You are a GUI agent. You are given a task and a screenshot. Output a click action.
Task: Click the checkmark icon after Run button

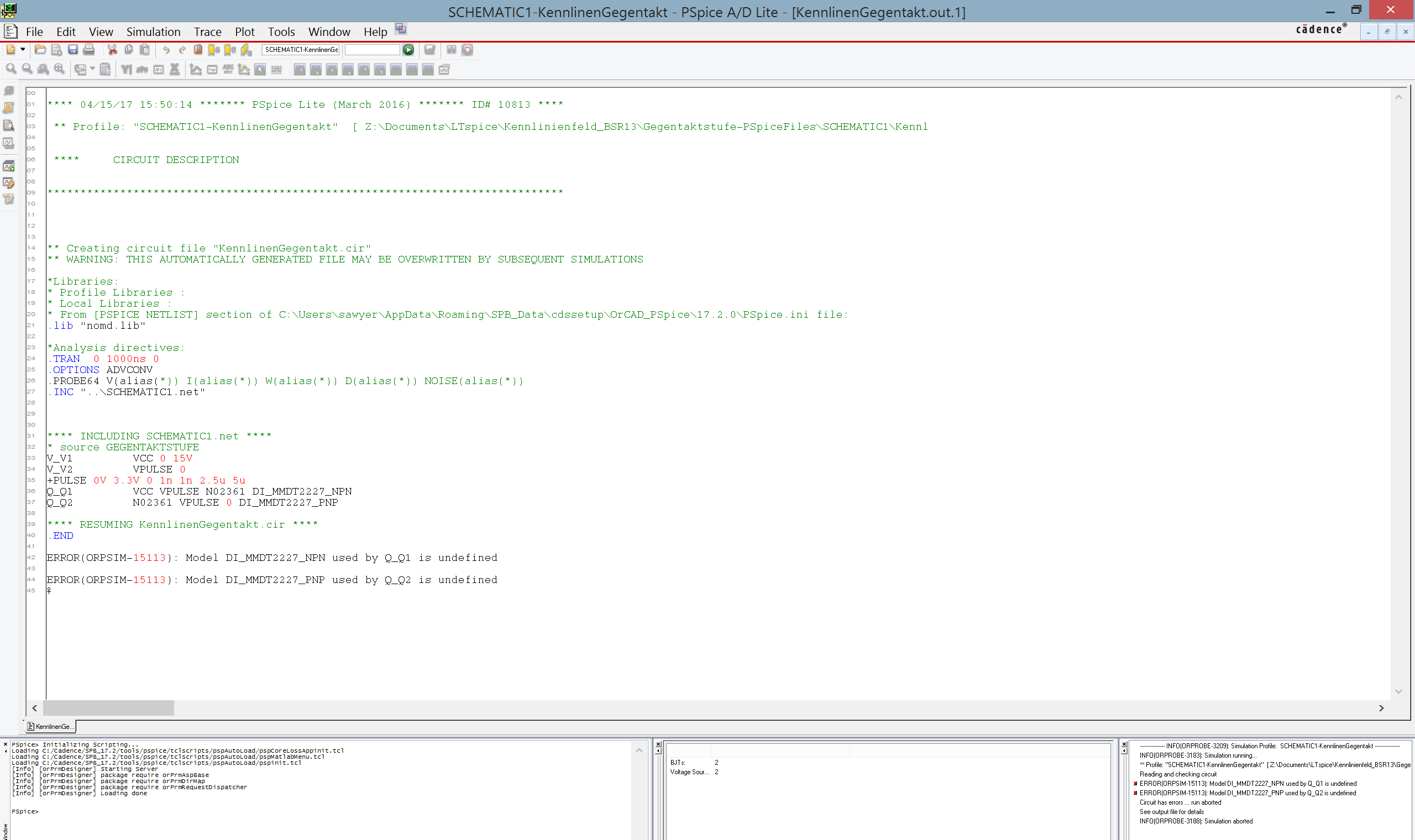coord(429,50)
